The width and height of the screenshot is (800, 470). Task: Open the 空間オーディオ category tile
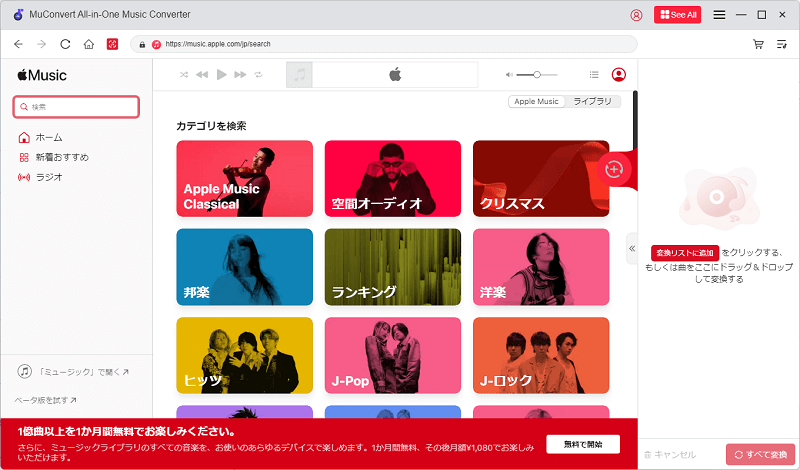coord(393,179)
